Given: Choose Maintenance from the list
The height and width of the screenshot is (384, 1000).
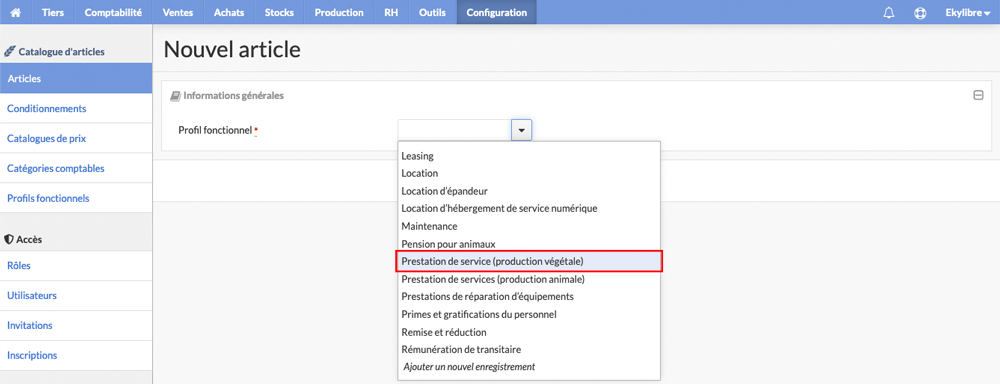Looking at the screenshot, I should point(529,226).
